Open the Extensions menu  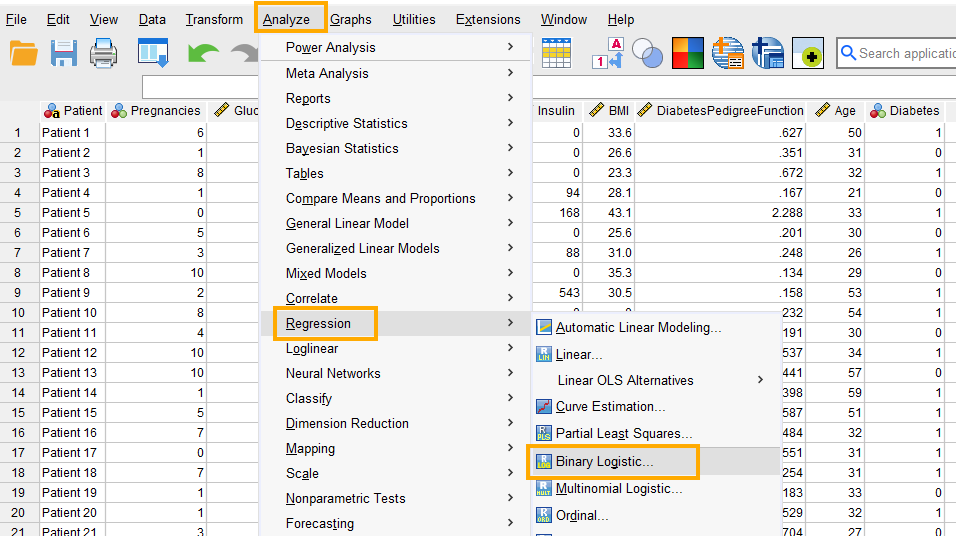point(488,20)
